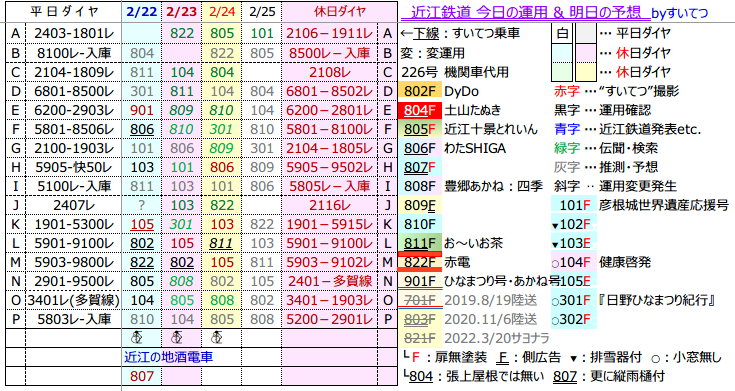Click the pale yellow swatch in the legend

pos(585,72)
